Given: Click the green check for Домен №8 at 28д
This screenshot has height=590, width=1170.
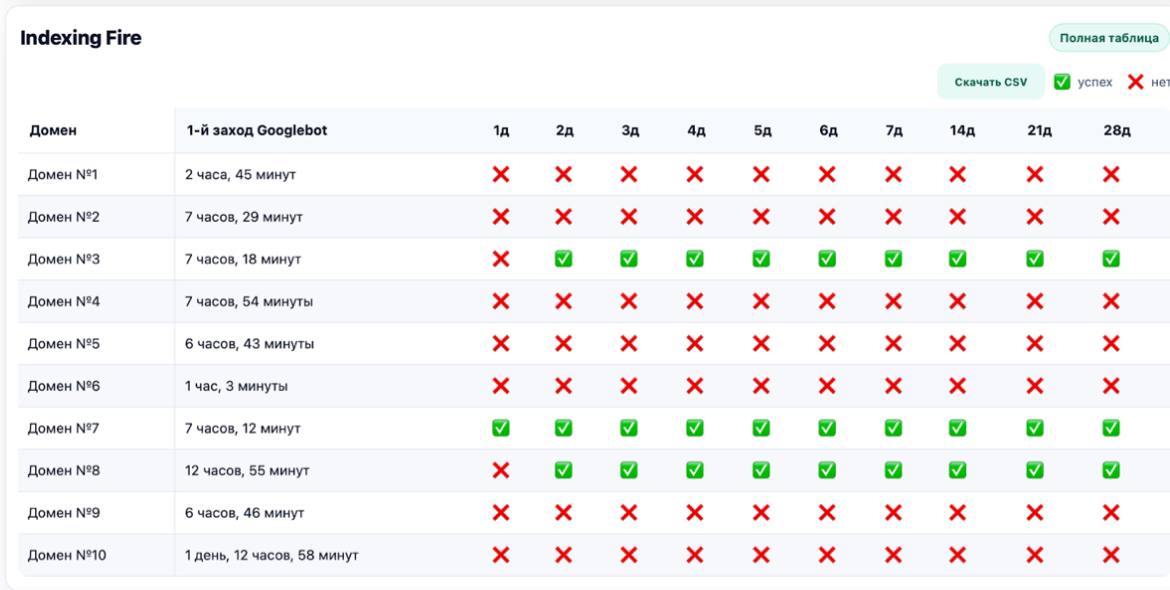Looking at the screenshot, I should click(x=1110, y=470).
